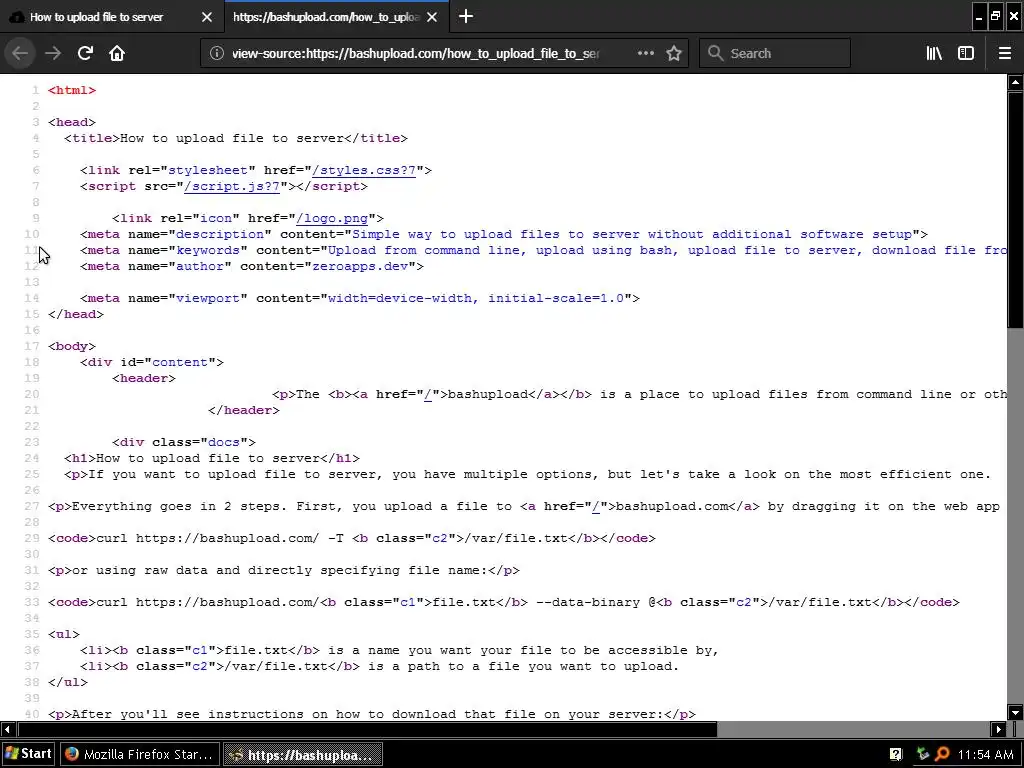Open the /script.js?7 link
The image size is (1024, 768).
(232, 187)
